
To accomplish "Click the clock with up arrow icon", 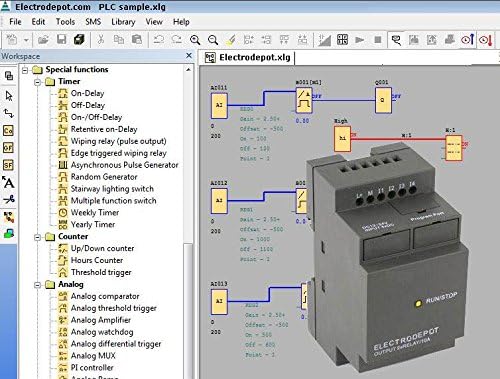I will (x=468, y=40).
